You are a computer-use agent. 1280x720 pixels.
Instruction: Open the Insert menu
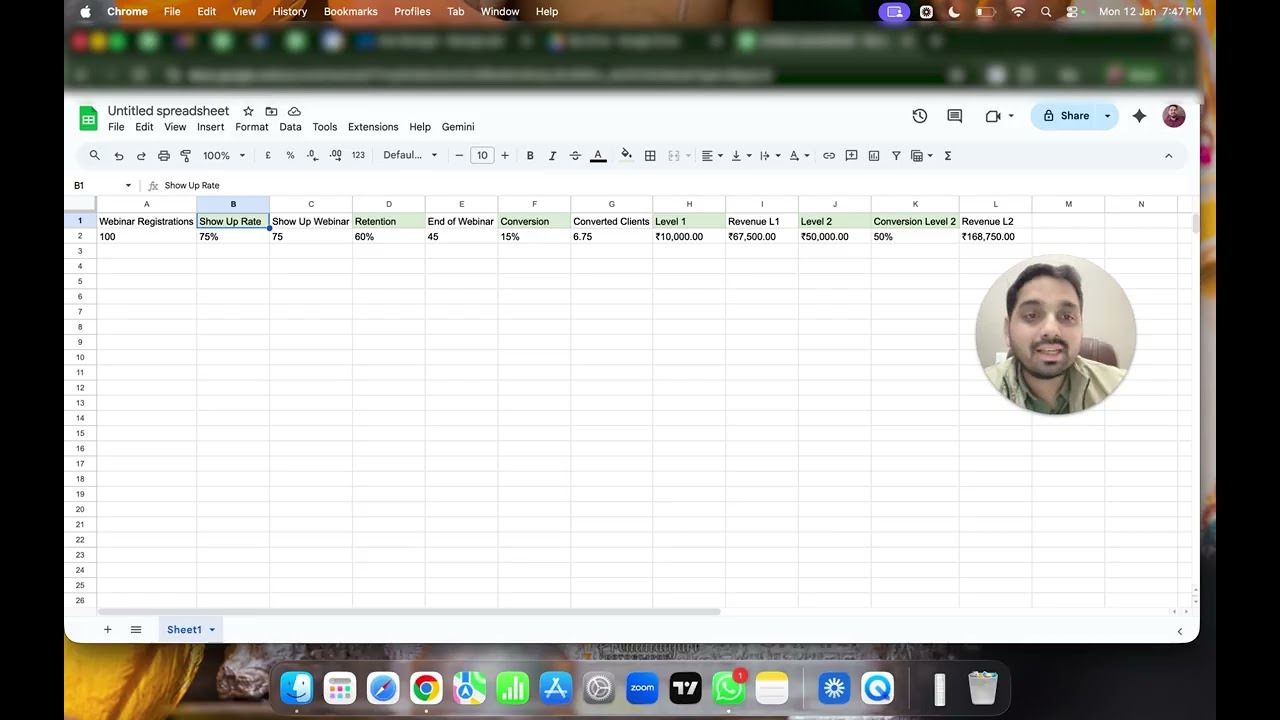[x=210, y=127]
